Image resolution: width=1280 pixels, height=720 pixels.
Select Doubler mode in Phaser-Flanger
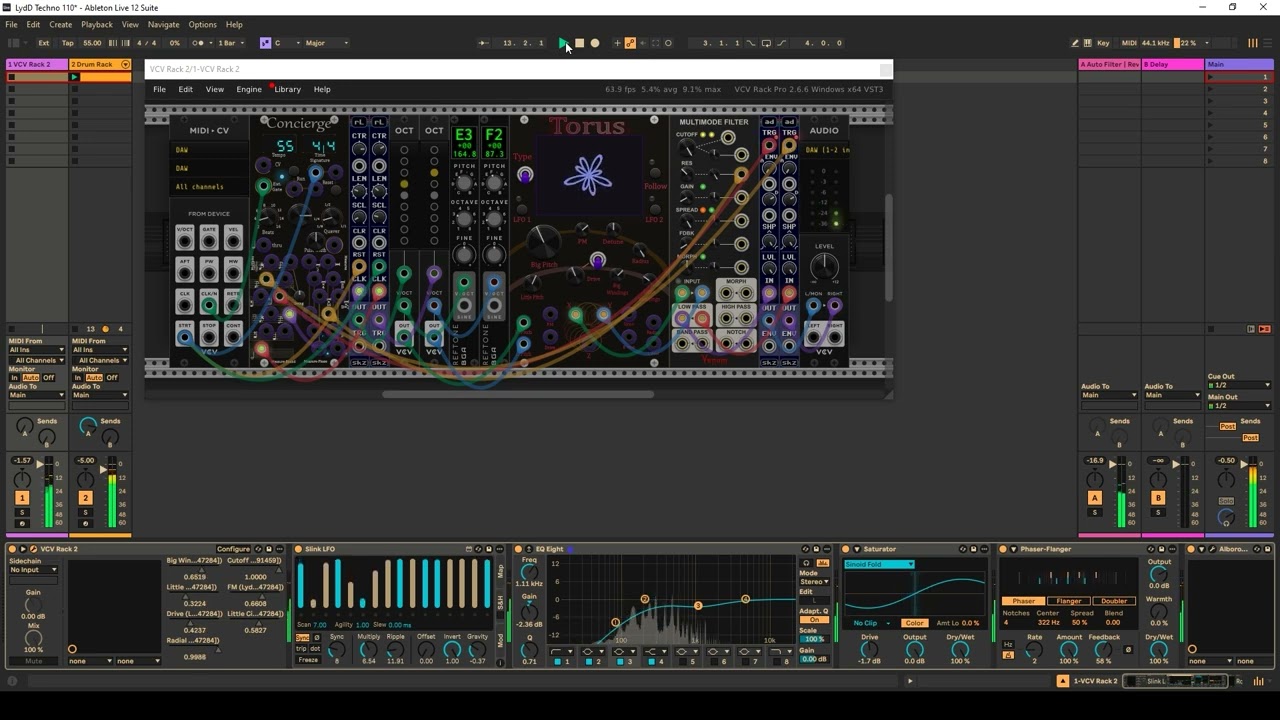click(1113, 601)
